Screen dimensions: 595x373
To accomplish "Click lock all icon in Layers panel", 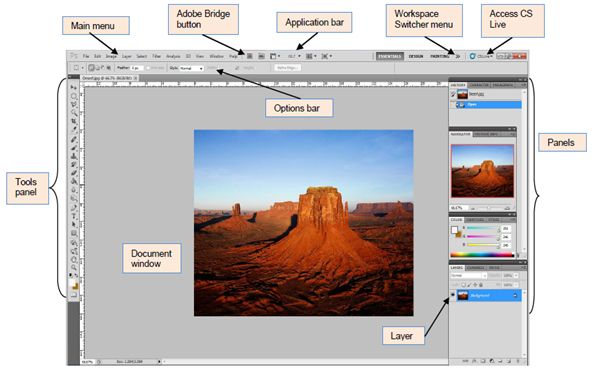I will coord(481,285).
